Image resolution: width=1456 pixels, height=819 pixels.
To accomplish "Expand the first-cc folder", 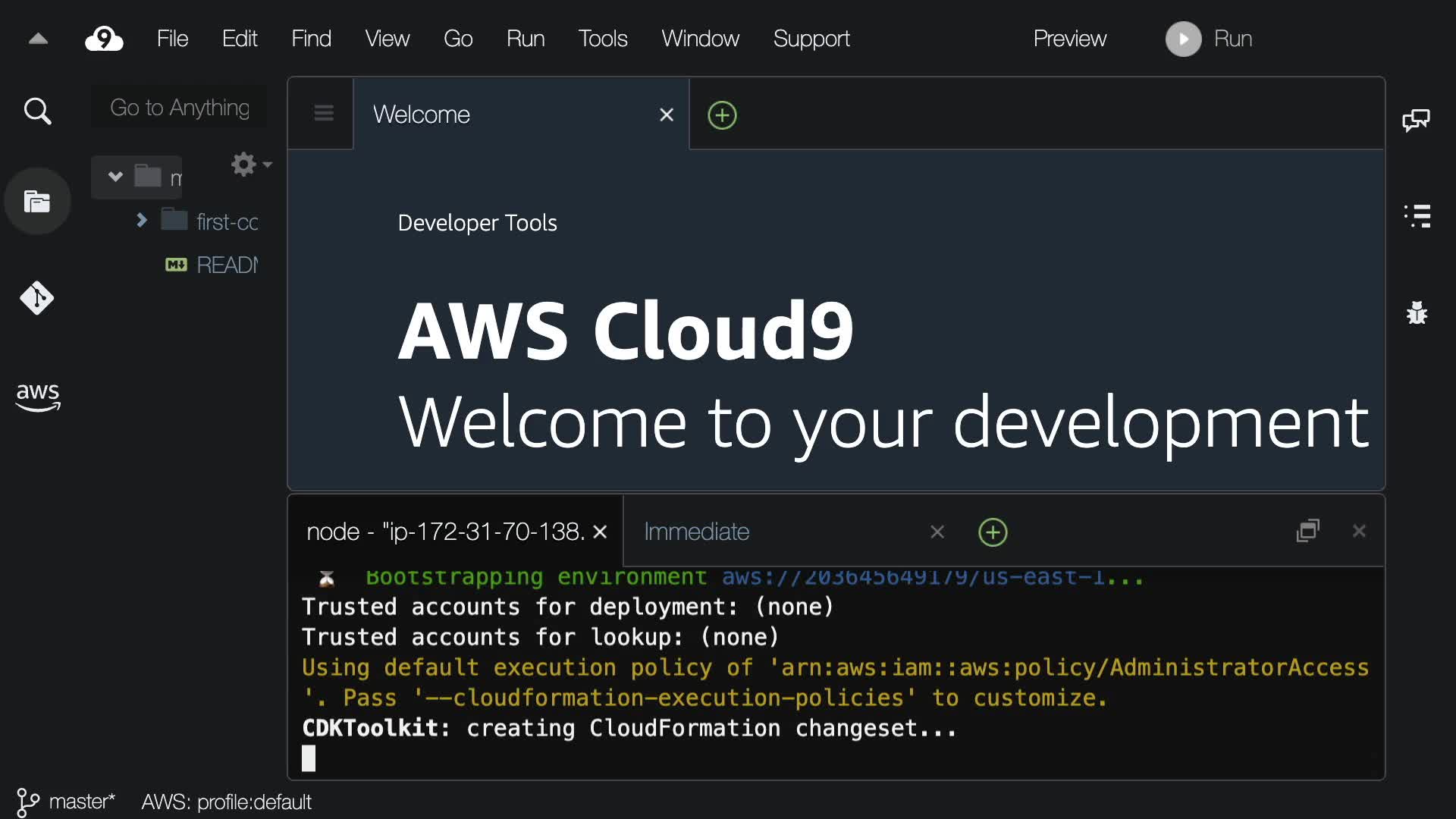I will click(141, 221).
